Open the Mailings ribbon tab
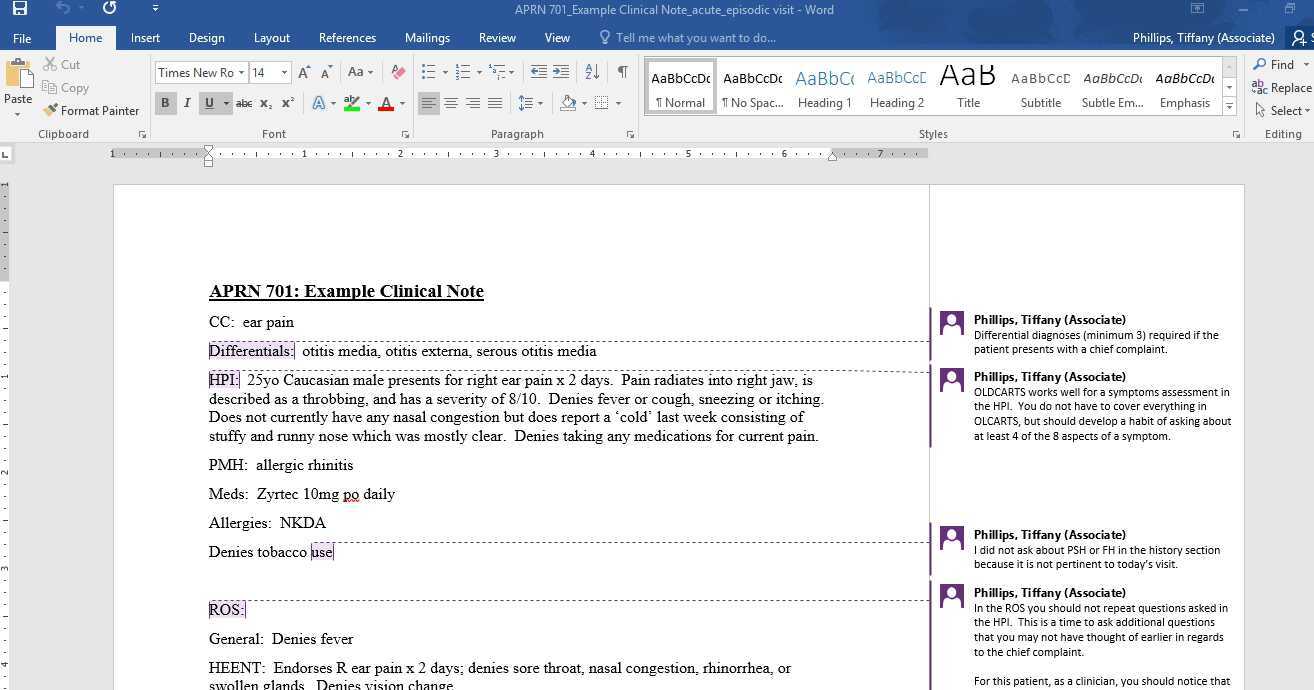This screenshot has width=1314, height=690. point(427,37)
